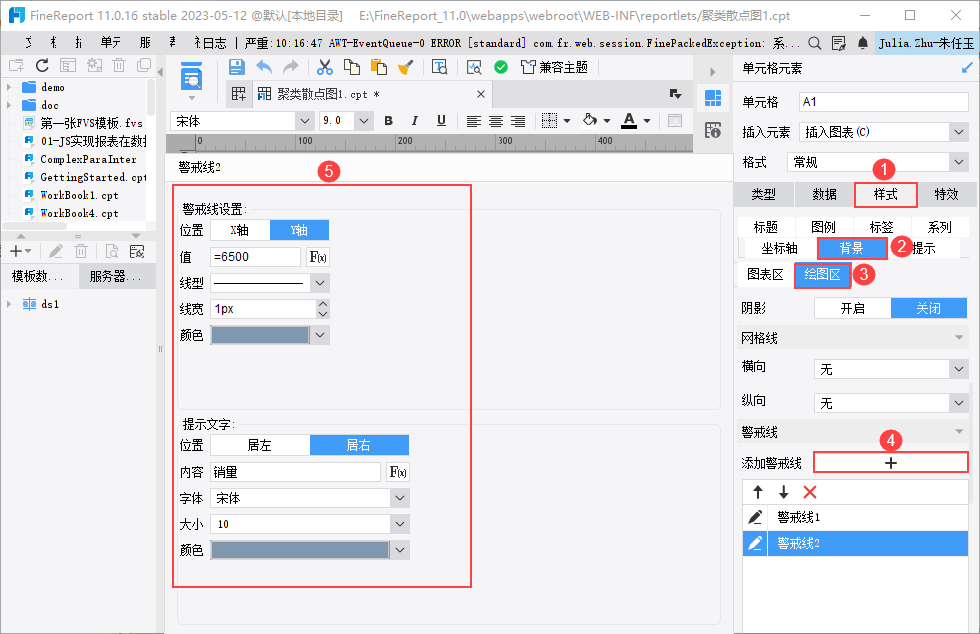This screenshot has height=634, width=980.
Task: Click the green check validation icon
Action: click(501, 67)
